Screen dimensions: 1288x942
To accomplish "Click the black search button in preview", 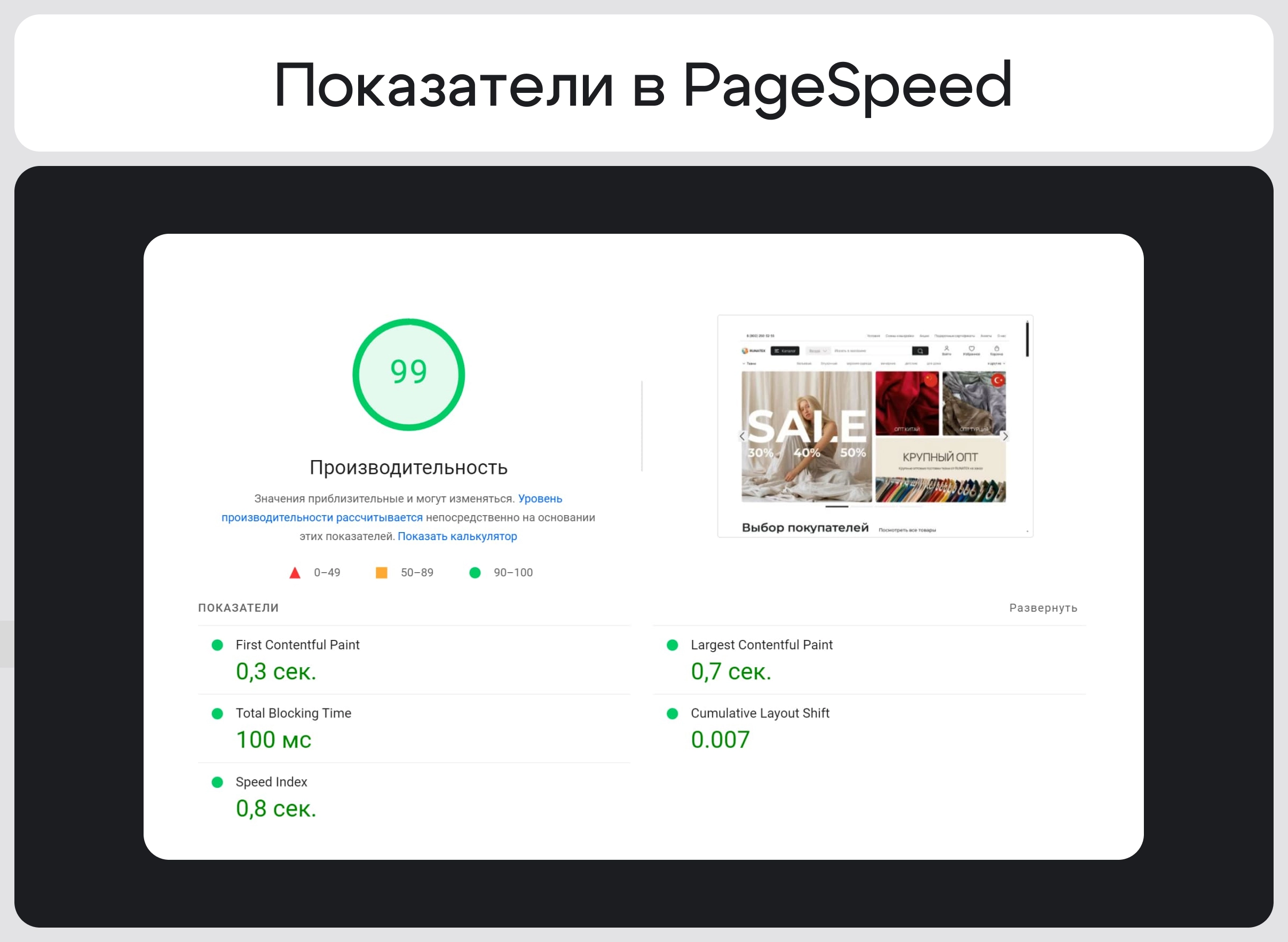I will coord(920,351).
